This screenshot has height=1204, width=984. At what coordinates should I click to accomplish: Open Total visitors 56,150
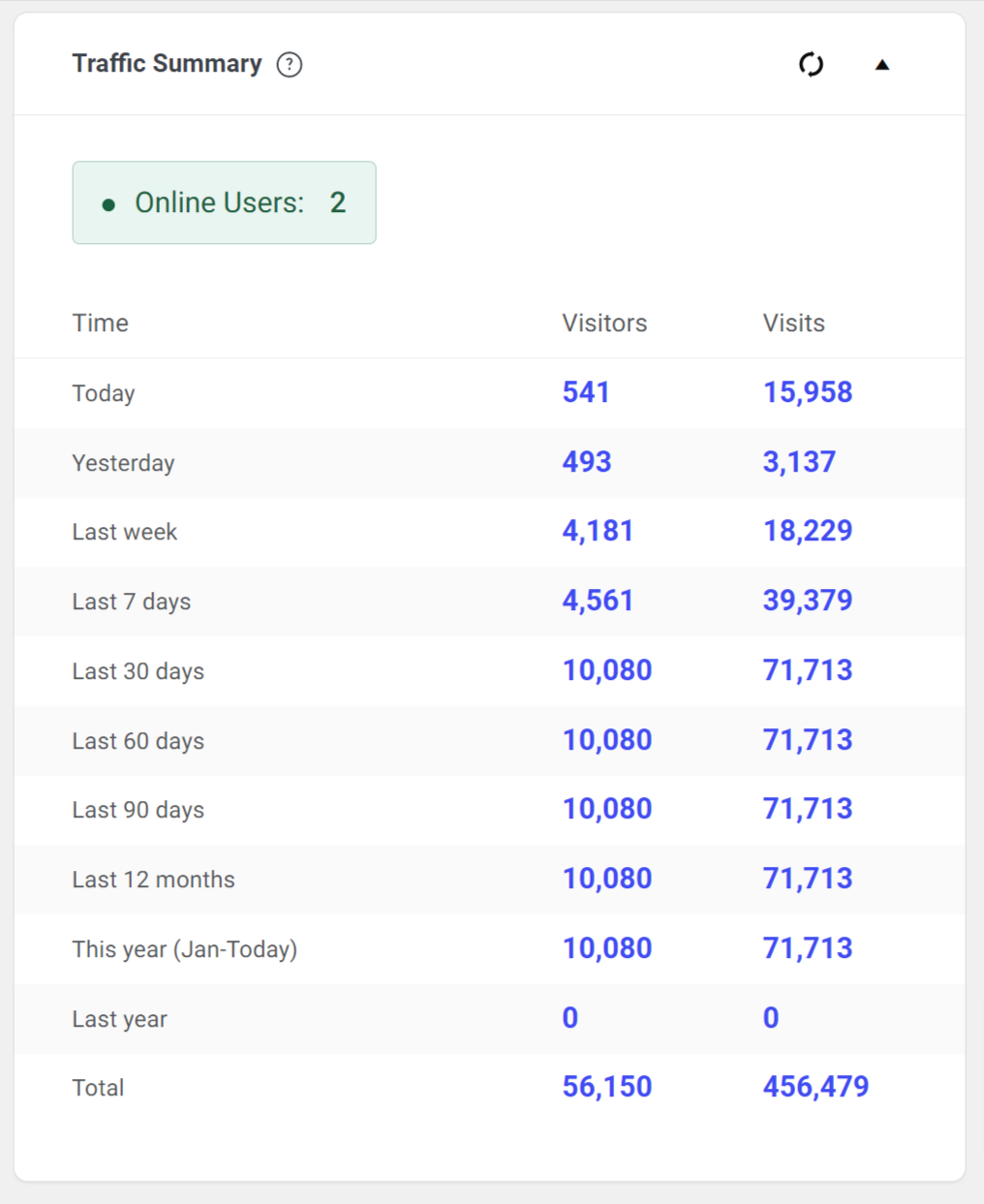coord(607,1087)
